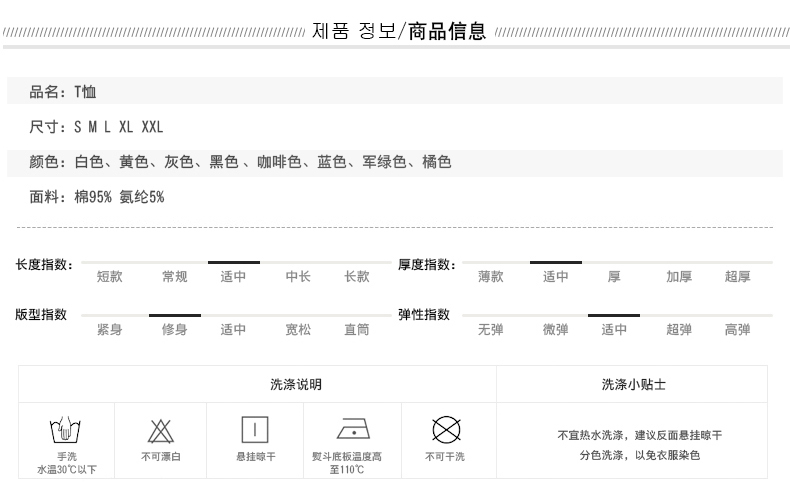Click the color 军绿色

click(x=384, y=162)
